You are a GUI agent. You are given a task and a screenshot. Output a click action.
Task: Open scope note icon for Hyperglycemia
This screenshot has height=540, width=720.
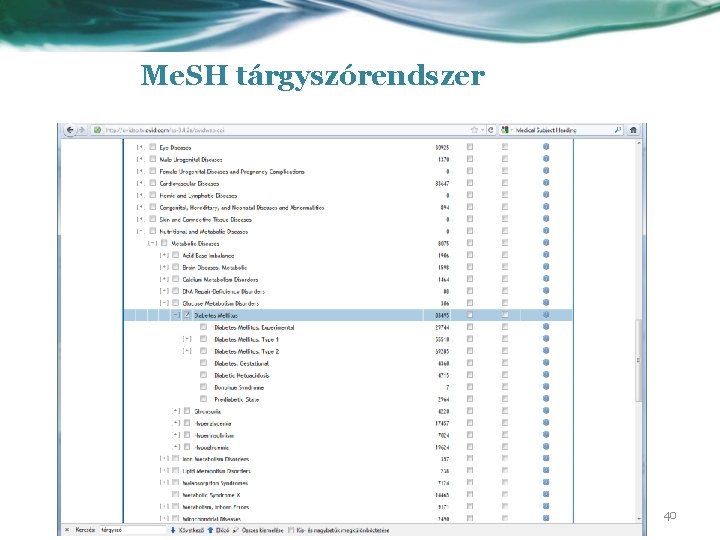tap(546, 422)
